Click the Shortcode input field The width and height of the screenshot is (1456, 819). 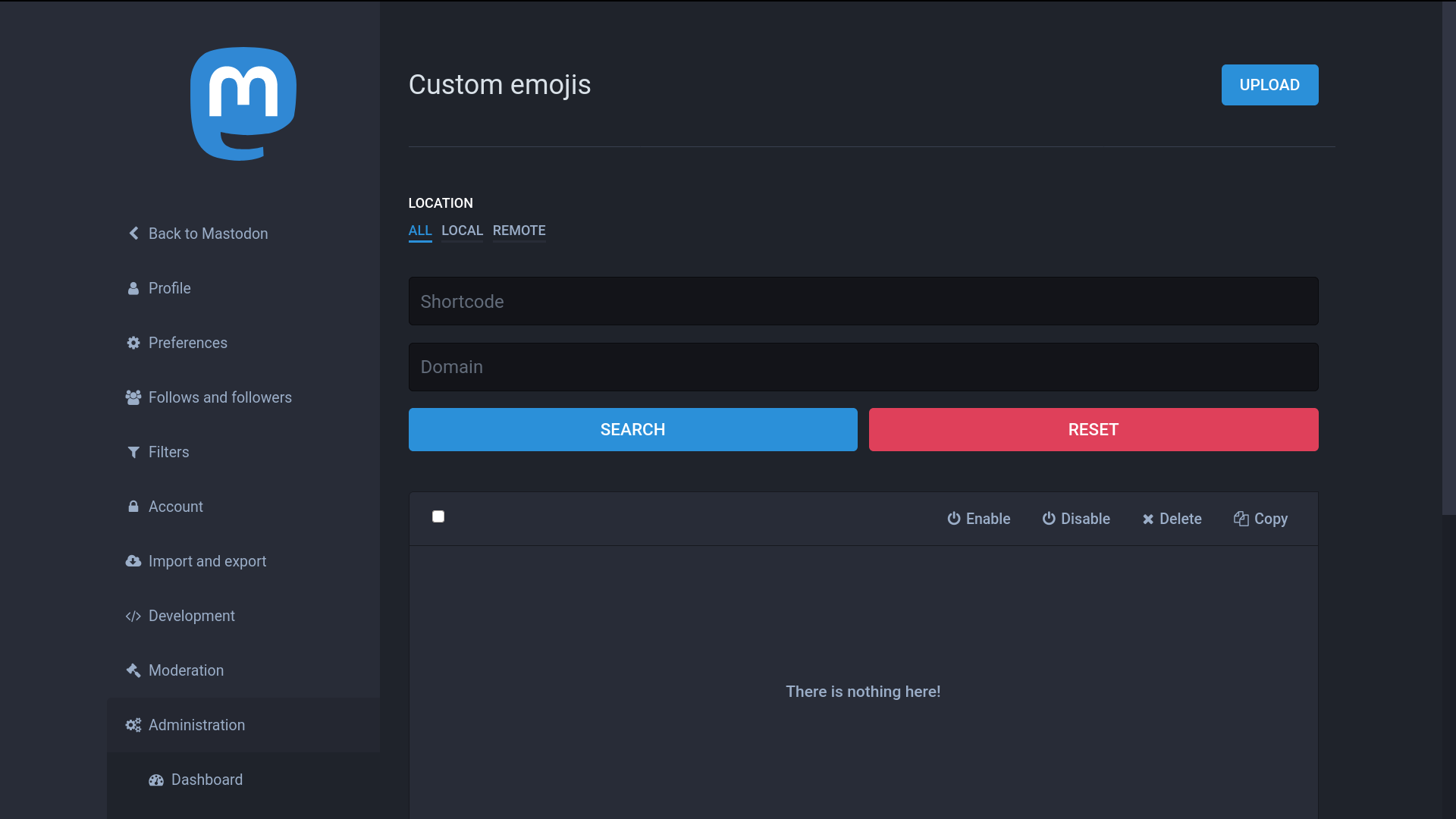[x=863, y=301]
